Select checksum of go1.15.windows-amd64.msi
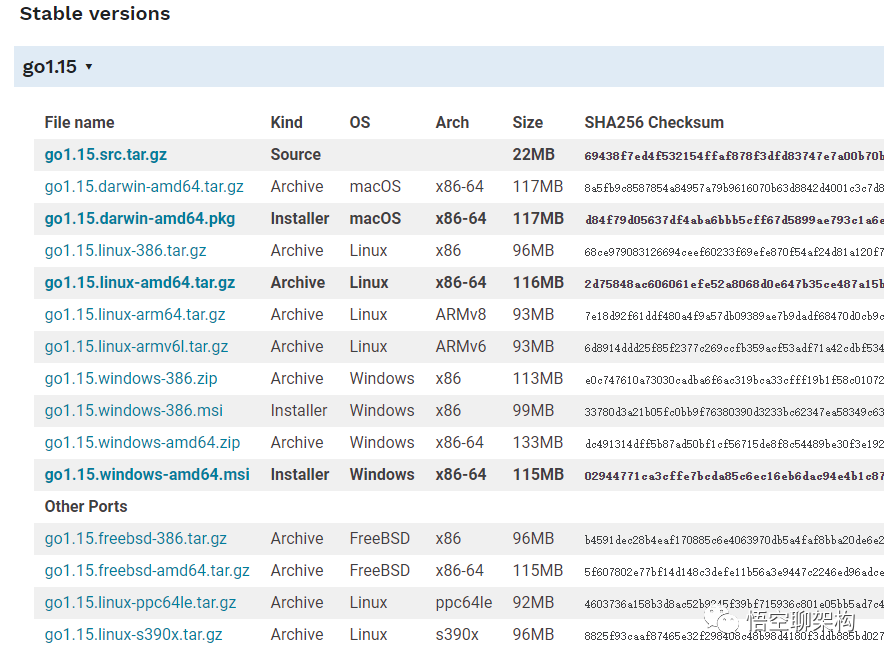This screenshot has height=660, width=884. click(734, 476)
